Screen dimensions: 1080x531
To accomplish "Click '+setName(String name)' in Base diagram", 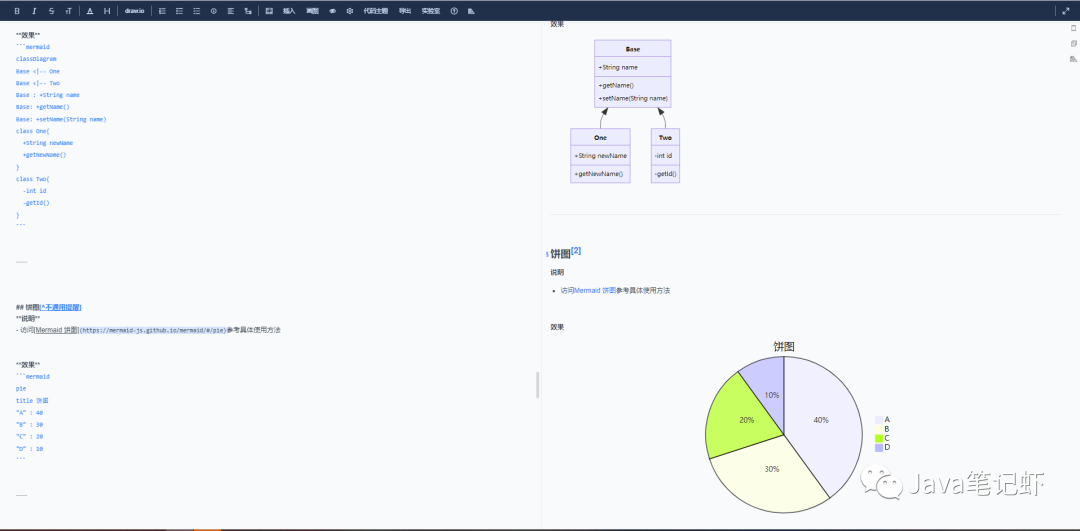I will (x=633, y=98).
